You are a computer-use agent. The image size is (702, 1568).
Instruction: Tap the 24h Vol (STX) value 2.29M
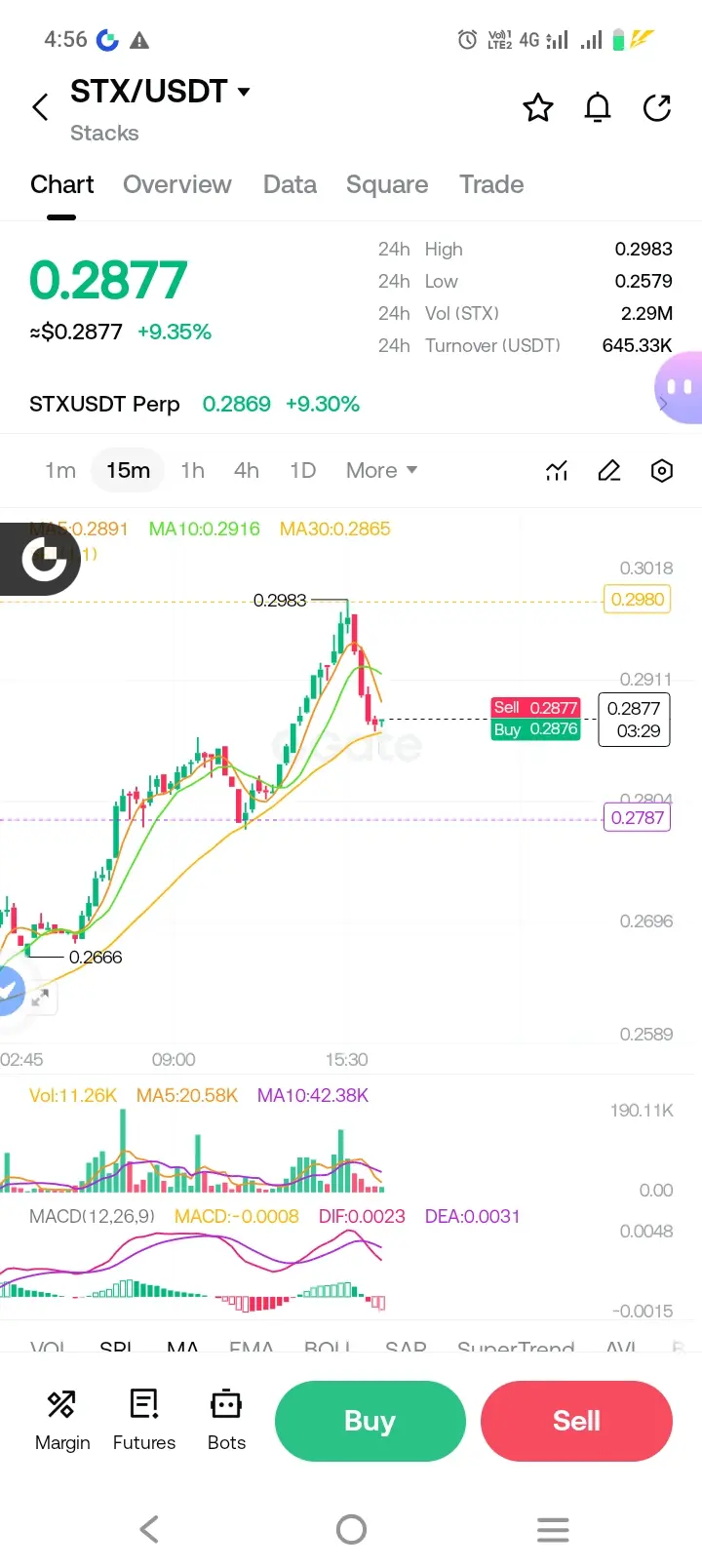(647, 313)
